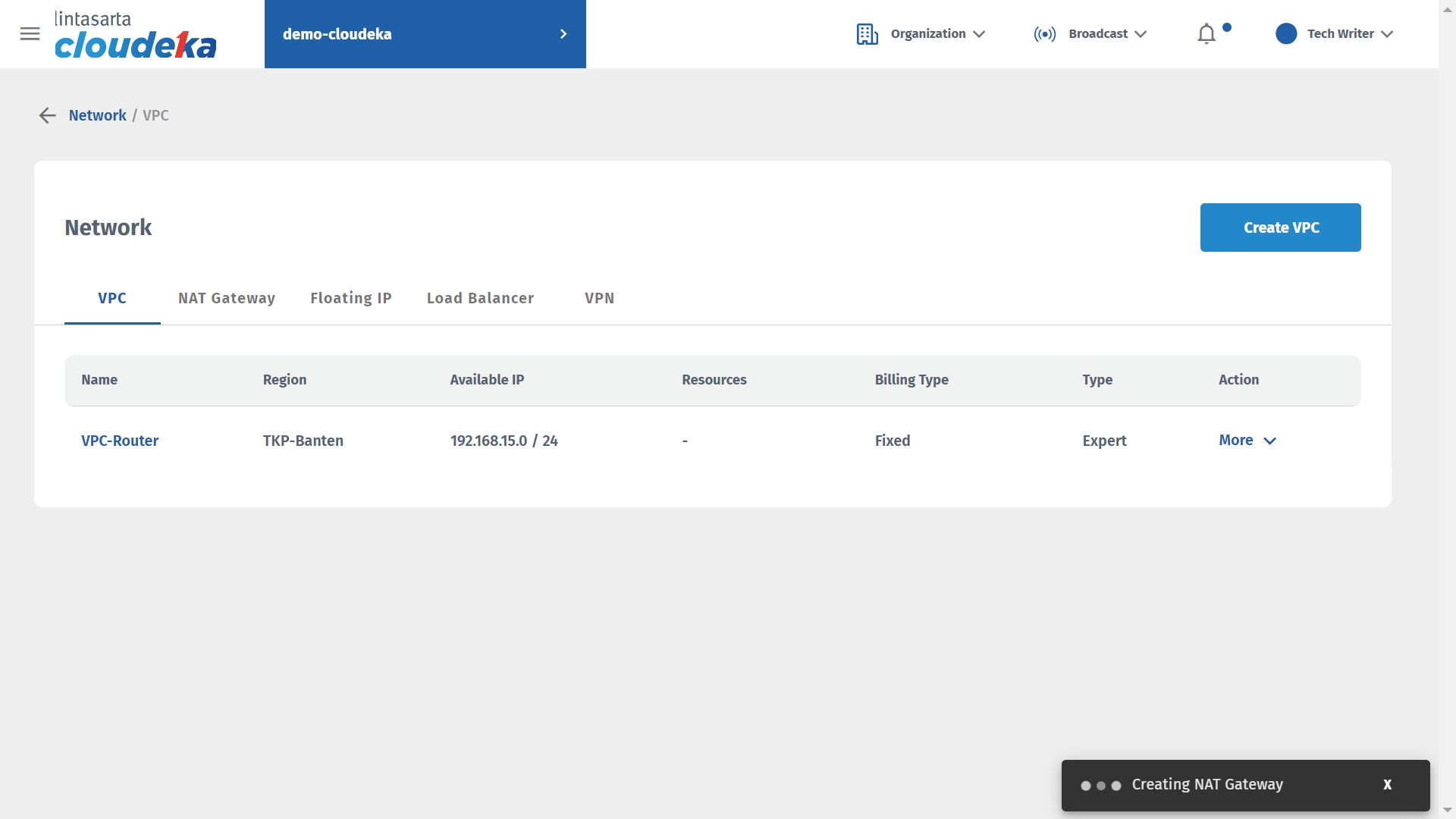Switch to the Floating IP tab

350,298
